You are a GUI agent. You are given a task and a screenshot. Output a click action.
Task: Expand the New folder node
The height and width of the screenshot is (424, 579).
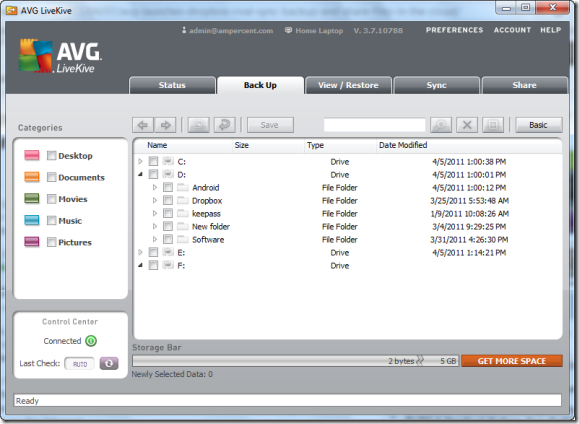[x=155, y=226]
